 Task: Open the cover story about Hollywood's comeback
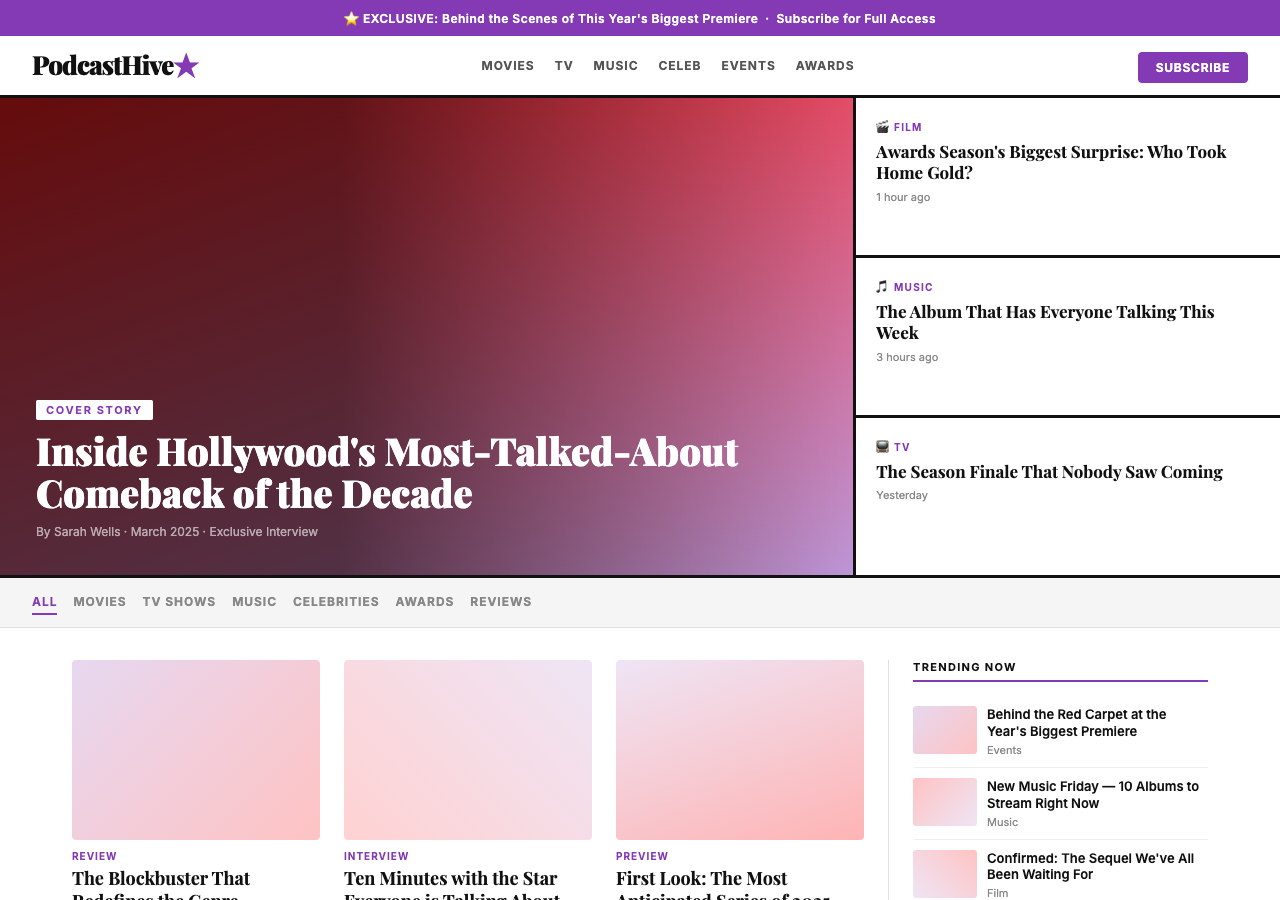[x=386, y=472]
